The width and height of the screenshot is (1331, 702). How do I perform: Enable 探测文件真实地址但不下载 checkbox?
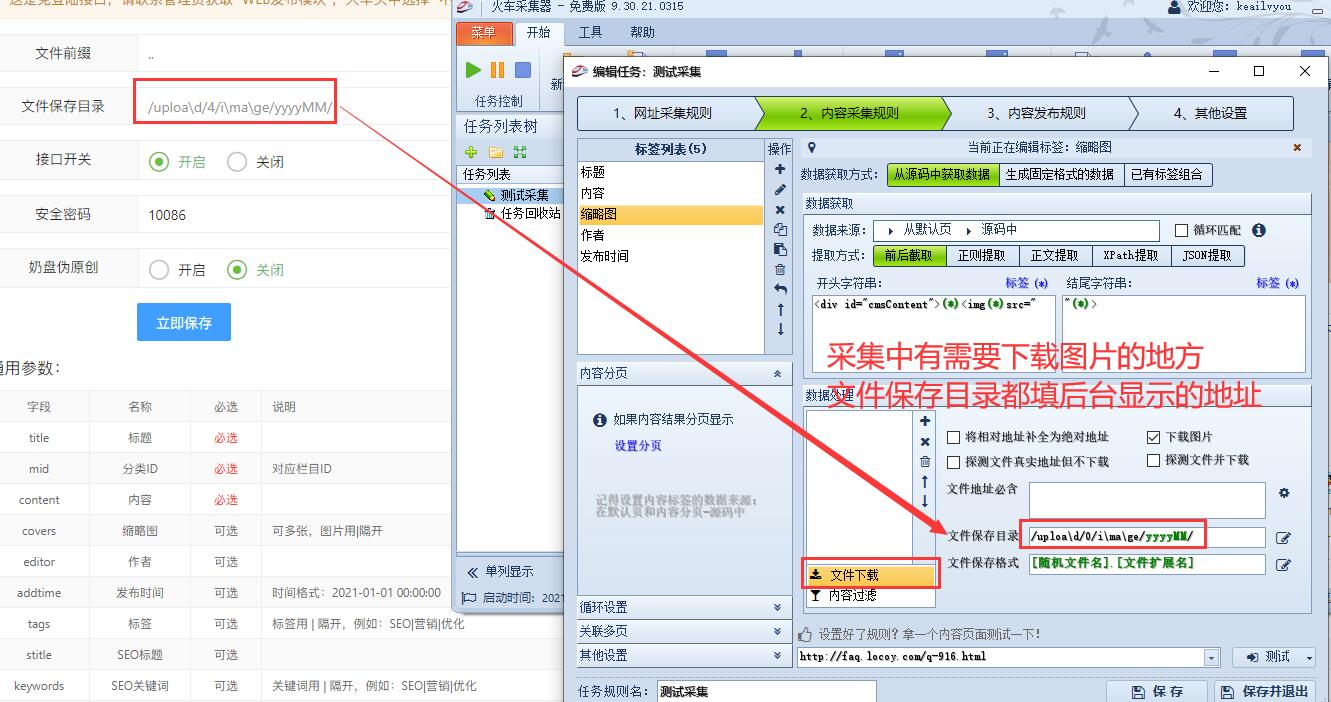tap(953, 461)
